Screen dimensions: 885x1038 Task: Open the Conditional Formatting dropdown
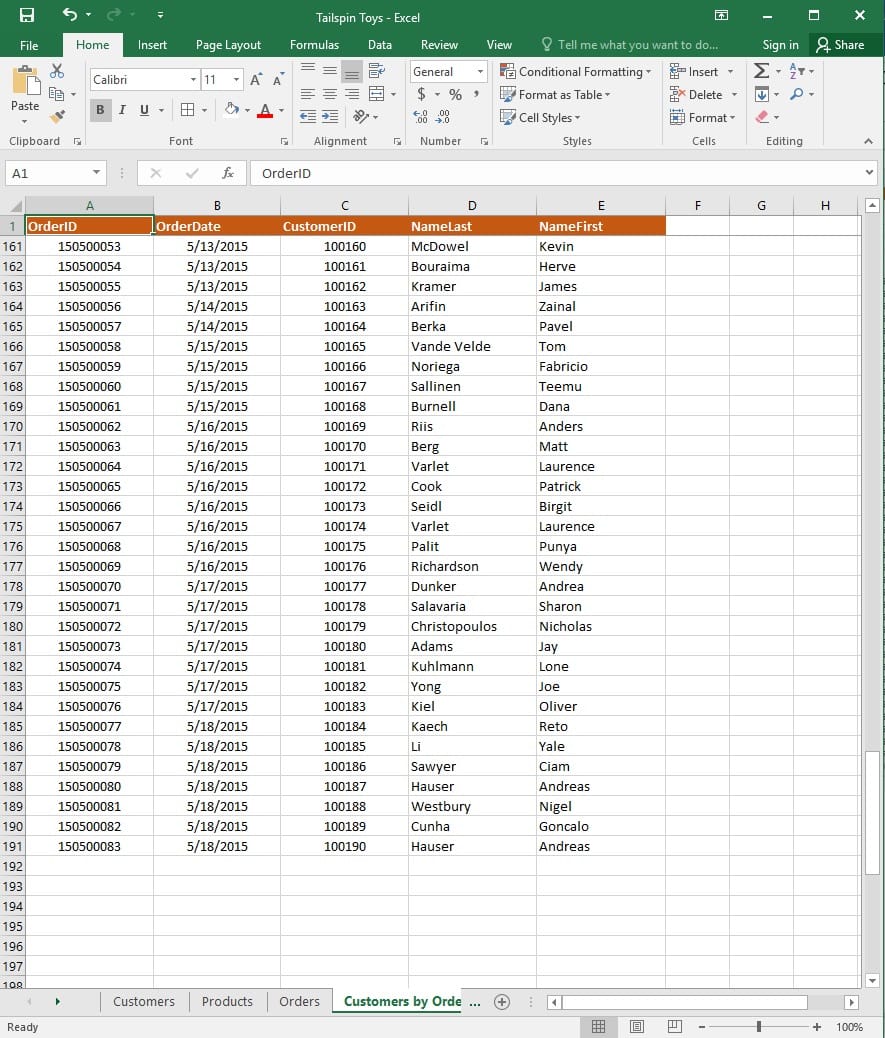(576, 71)
